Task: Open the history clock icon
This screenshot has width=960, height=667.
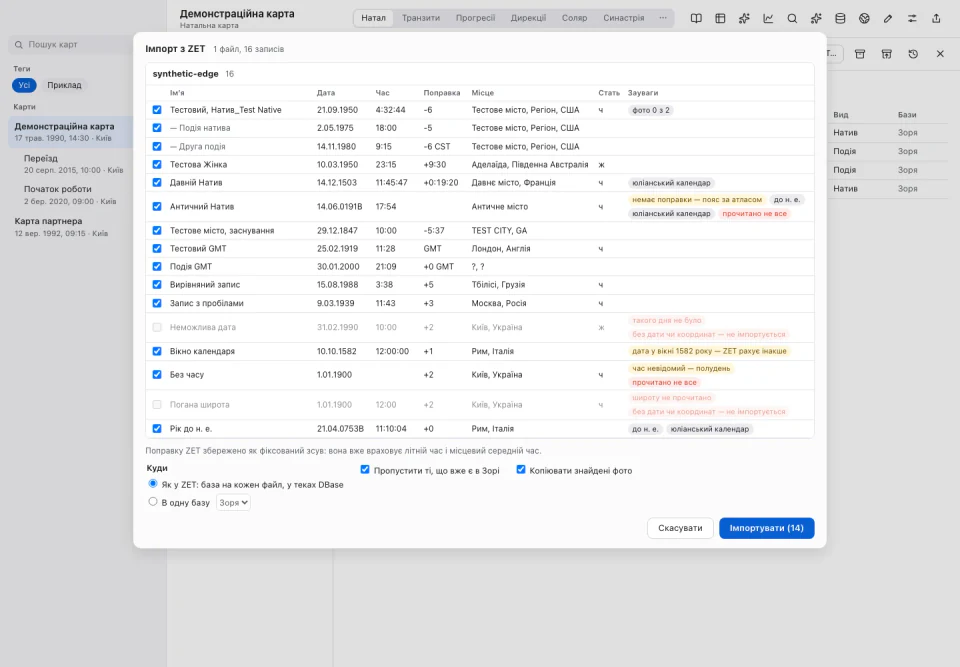Action: click(x=913, y=54)
